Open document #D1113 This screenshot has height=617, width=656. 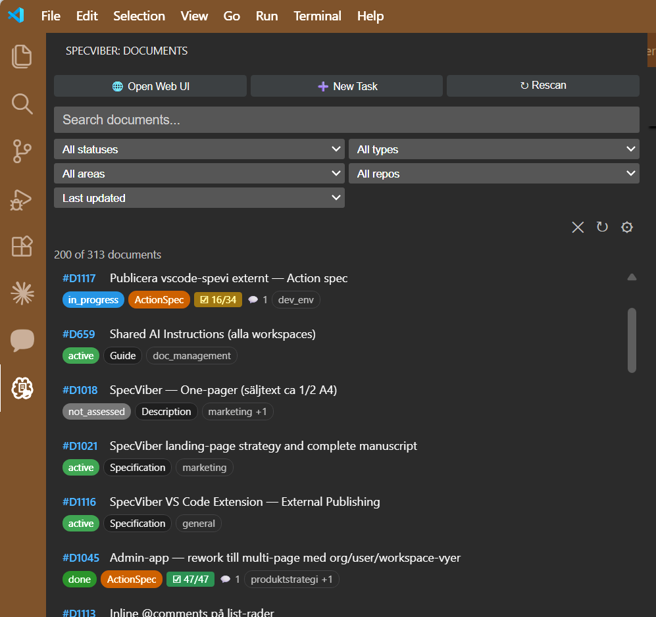pyautogui.click(x=79, y=612)
